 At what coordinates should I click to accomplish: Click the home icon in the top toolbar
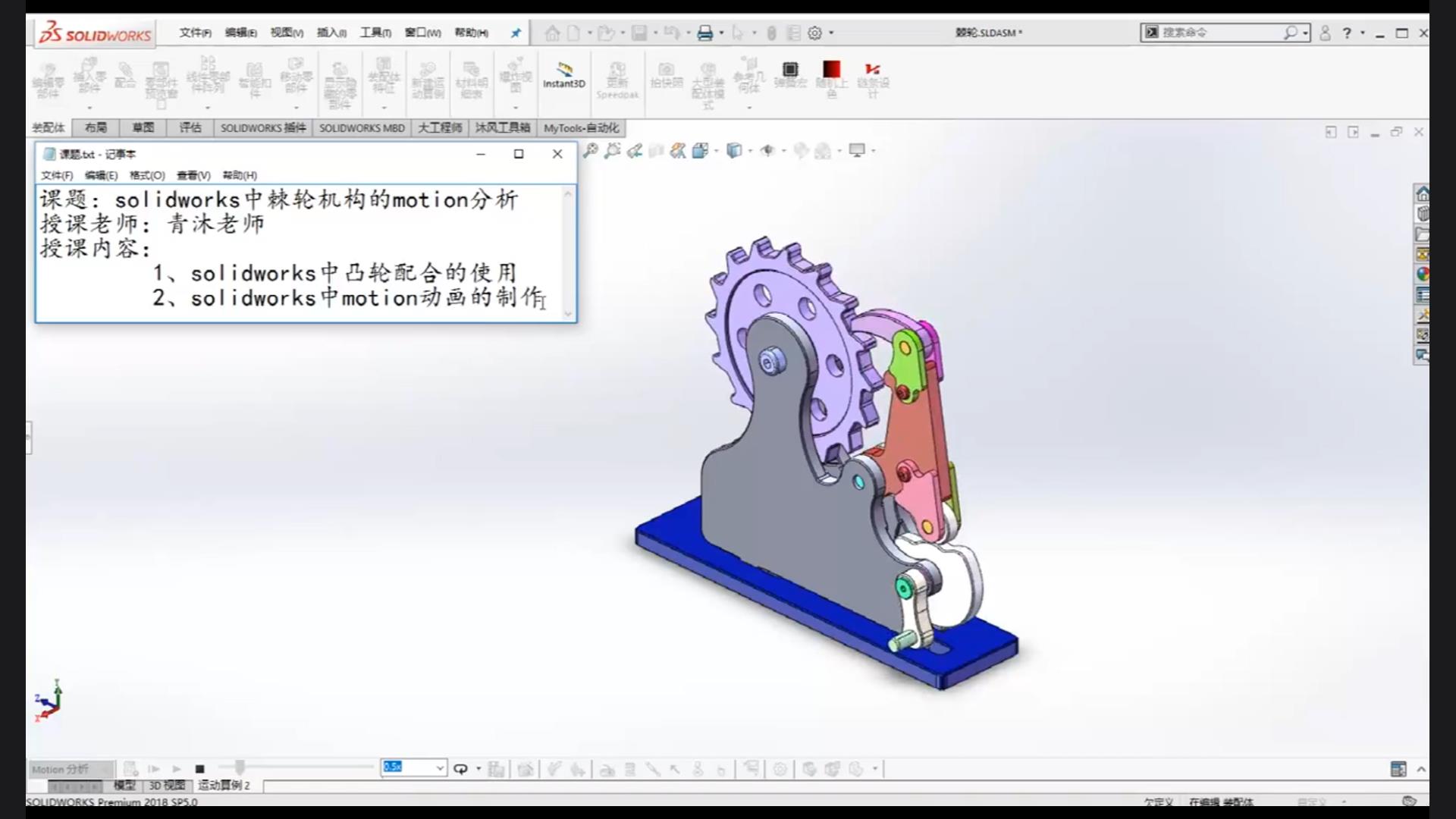click(552, 33)
